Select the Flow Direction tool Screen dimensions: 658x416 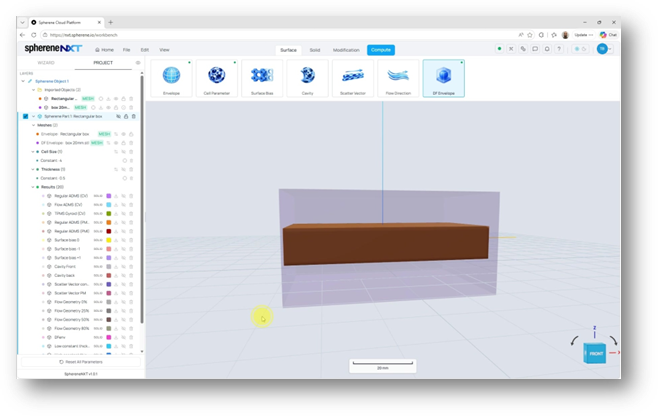pos(398,78)
